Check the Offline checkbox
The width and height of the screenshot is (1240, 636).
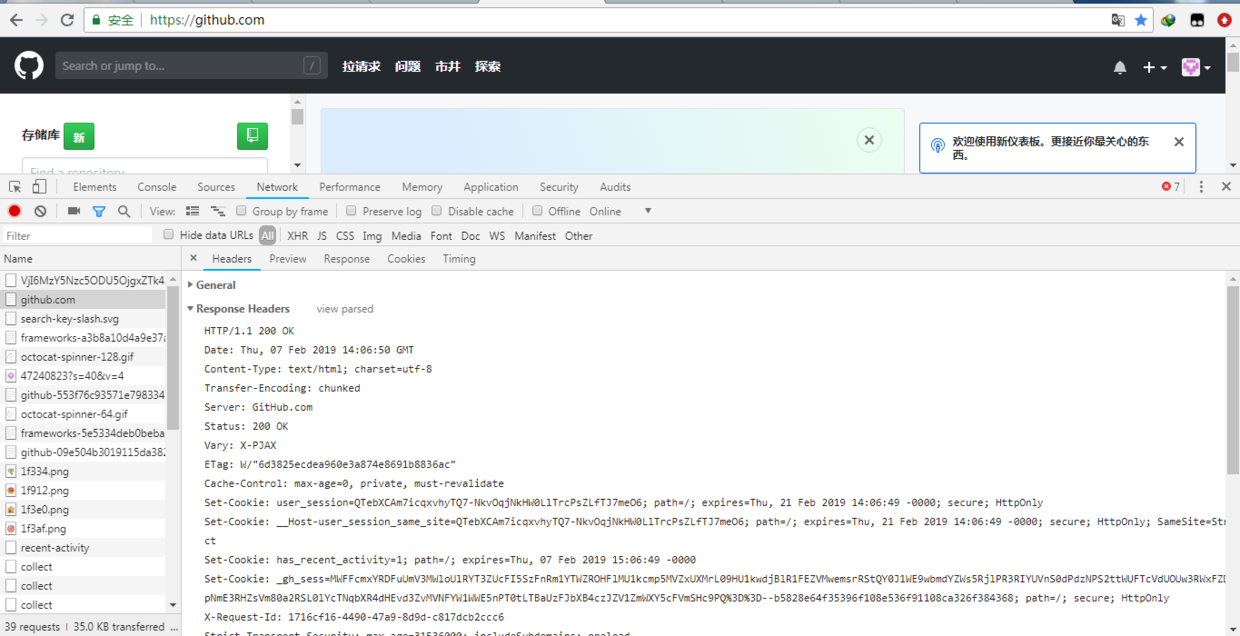pos(537,211)
